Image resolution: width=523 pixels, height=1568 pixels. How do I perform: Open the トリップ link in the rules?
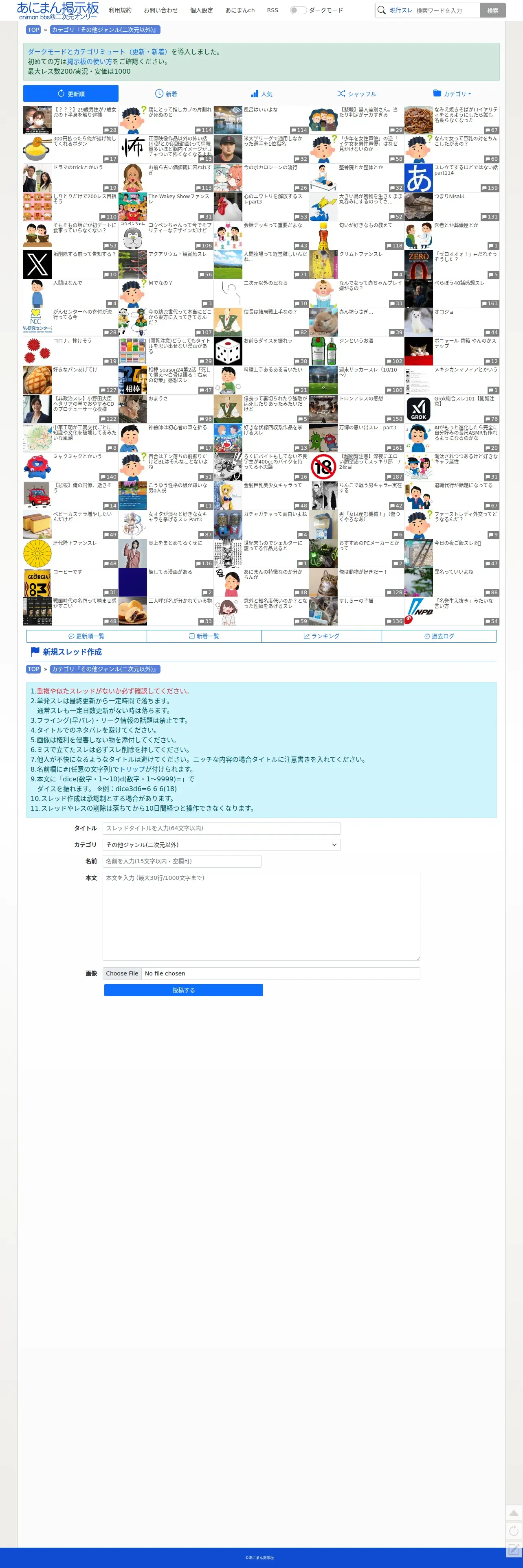[x=132, y=770]
